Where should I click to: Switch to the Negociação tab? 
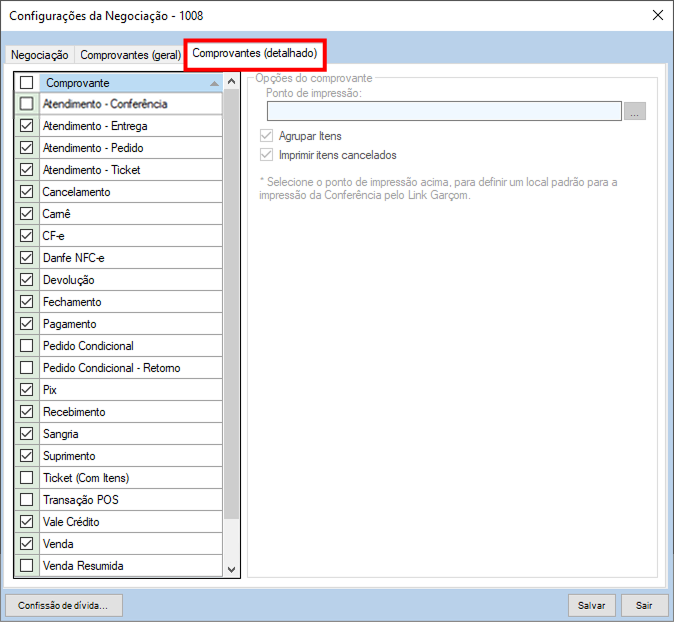pyautogui.click(x=39, y=55)
